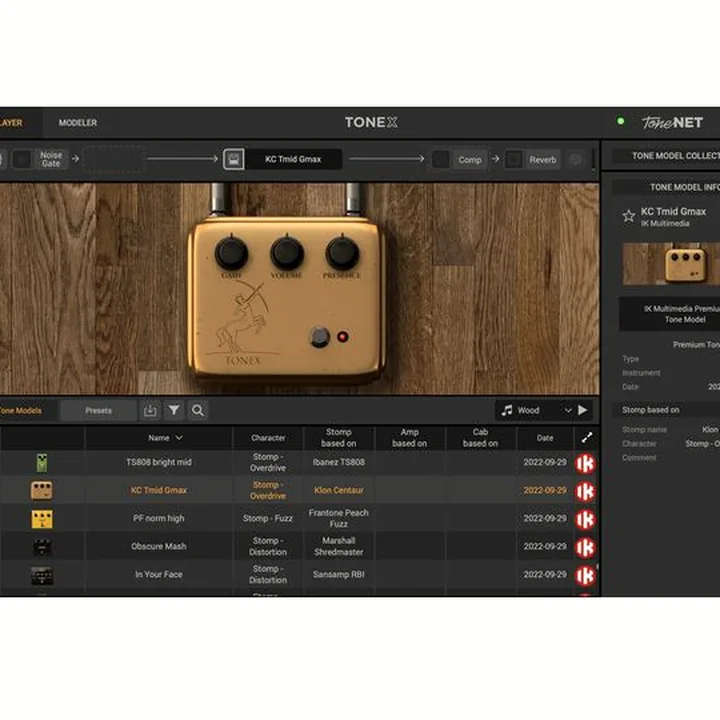The width and height of the screenshot is (720, 720).
Task: Click the Character column header
Action: pos(268,438)
